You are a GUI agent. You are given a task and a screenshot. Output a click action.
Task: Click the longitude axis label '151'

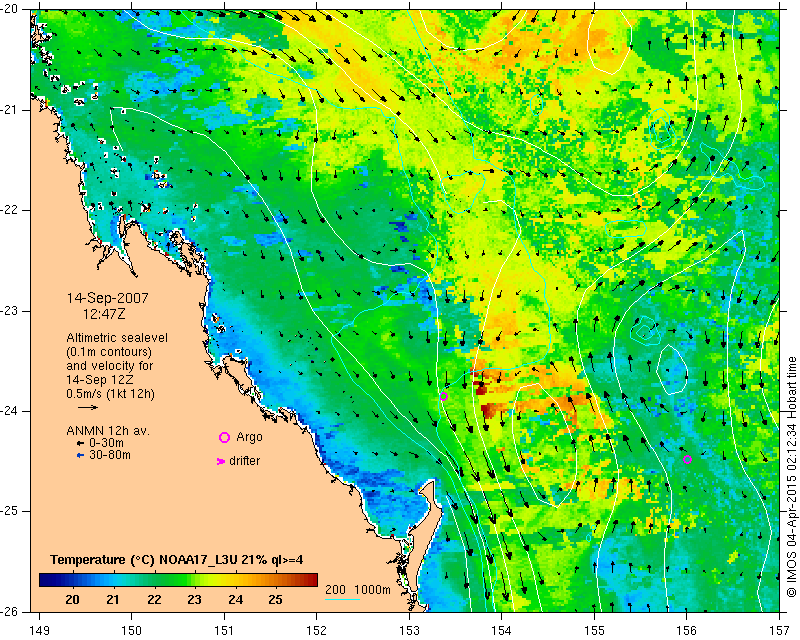pyautogui.click(x=224, y=631)
